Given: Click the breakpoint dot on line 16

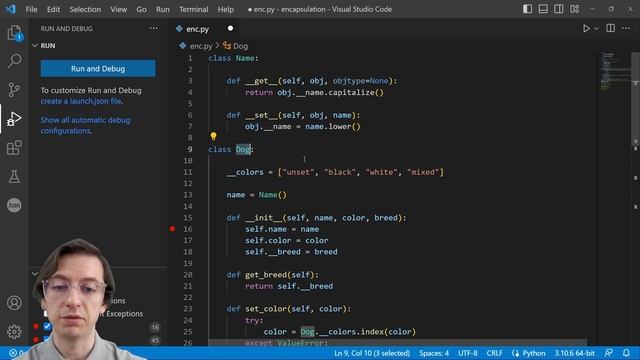Looking at the screenshot, I should 172,229.
